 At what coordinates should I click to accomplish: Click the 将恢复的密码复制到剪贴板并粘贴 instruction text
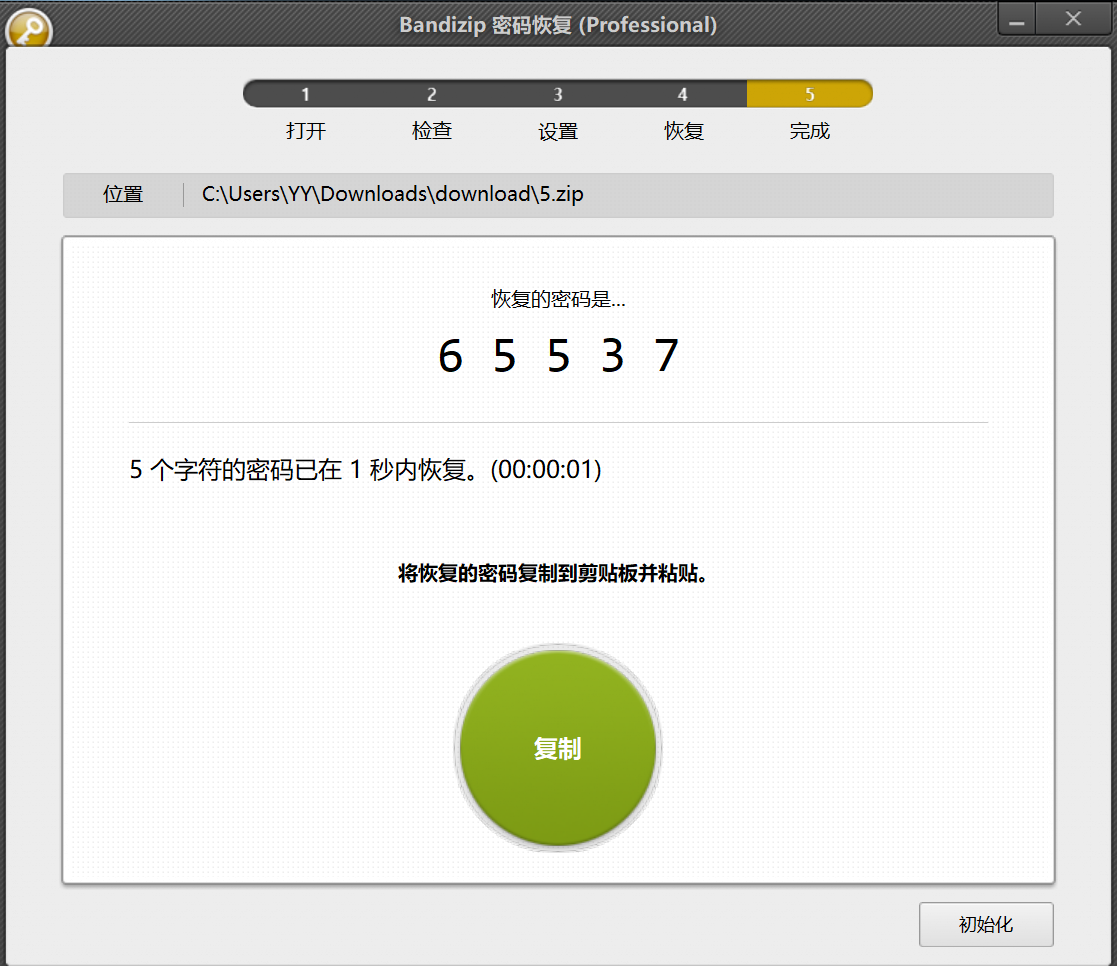(553, 573)
